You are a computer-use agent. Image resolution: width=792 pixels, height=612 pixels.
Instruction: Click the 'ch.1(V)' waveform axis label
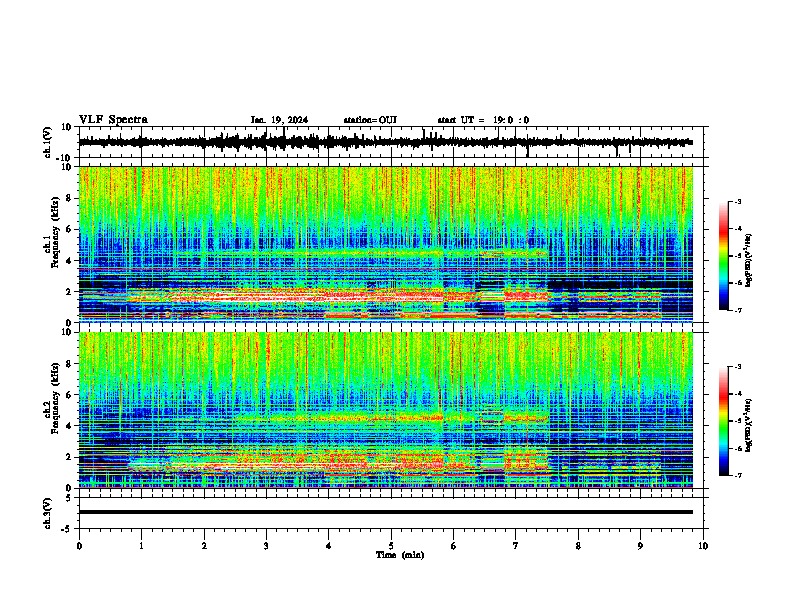click(x=48, y=142)
